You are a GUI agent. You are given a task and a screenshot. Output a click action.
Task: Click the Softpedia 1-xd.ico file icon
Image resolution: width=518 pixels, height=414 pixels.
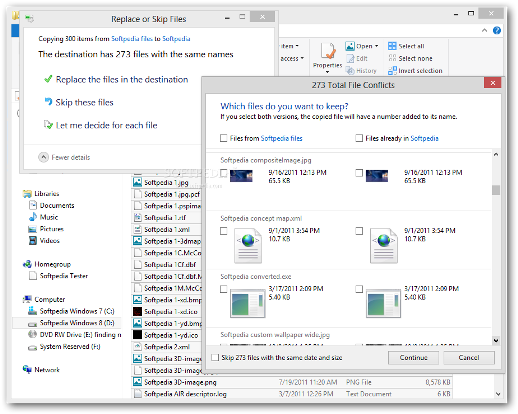[137, 311]
